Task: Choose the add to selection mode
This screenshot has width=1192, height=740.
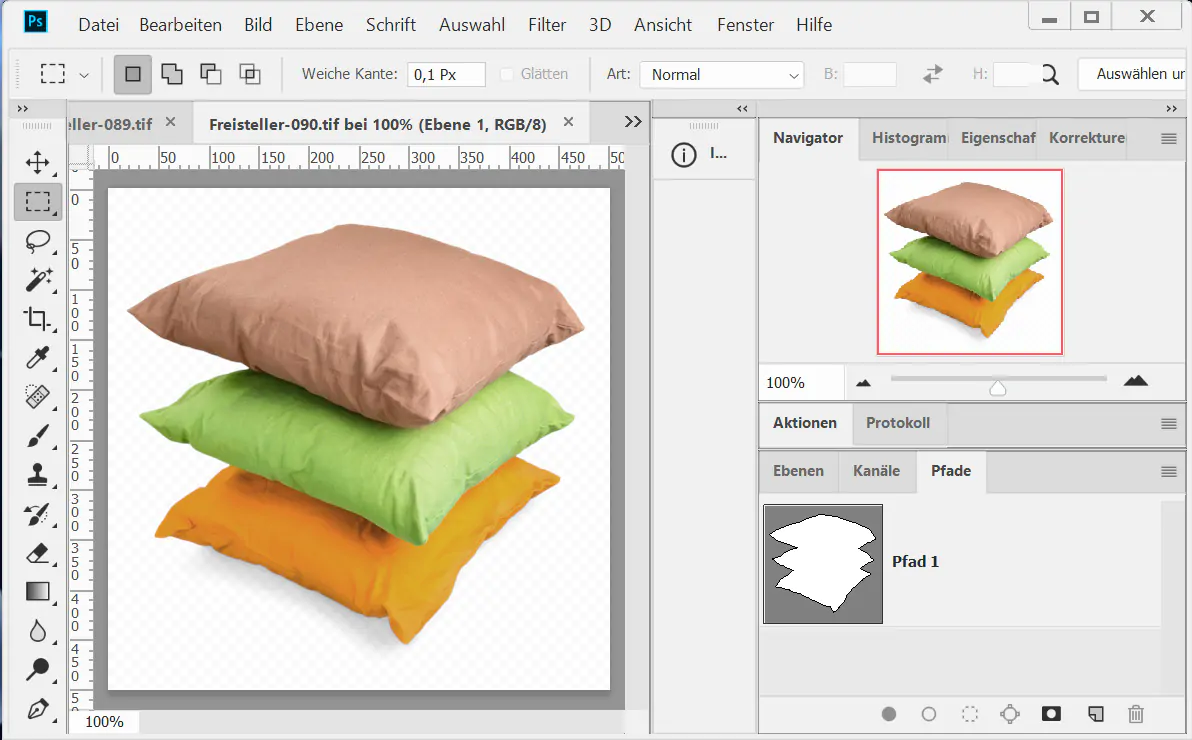Action: coord(172,74)
